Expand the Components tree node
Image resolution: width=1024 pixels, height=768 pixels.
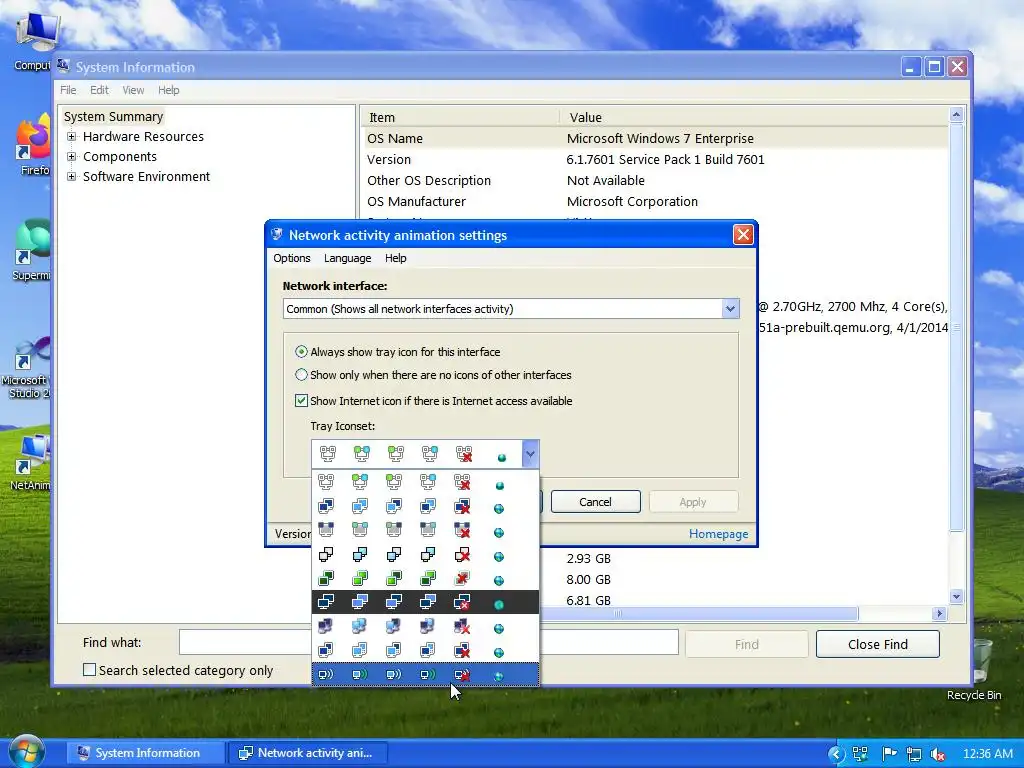[72, 157]
